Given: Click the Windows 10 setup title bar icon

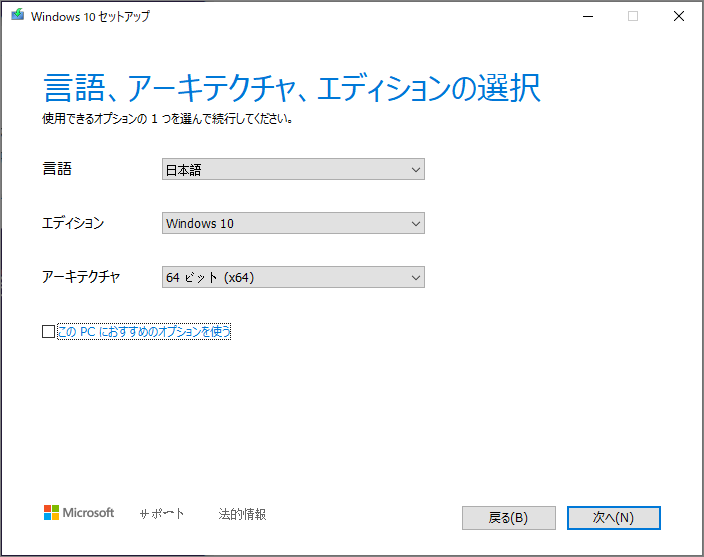Looking at the screenshot, I should (x=18, y=15).
